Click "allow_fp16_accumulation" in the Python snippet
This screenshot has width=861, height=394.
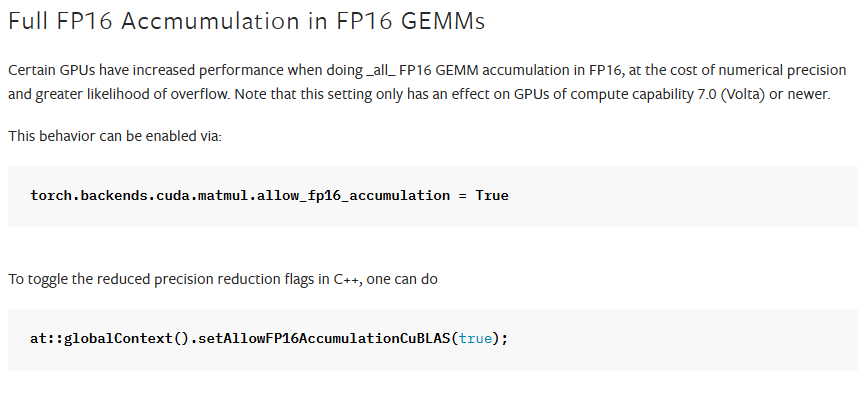pos(353,195)
